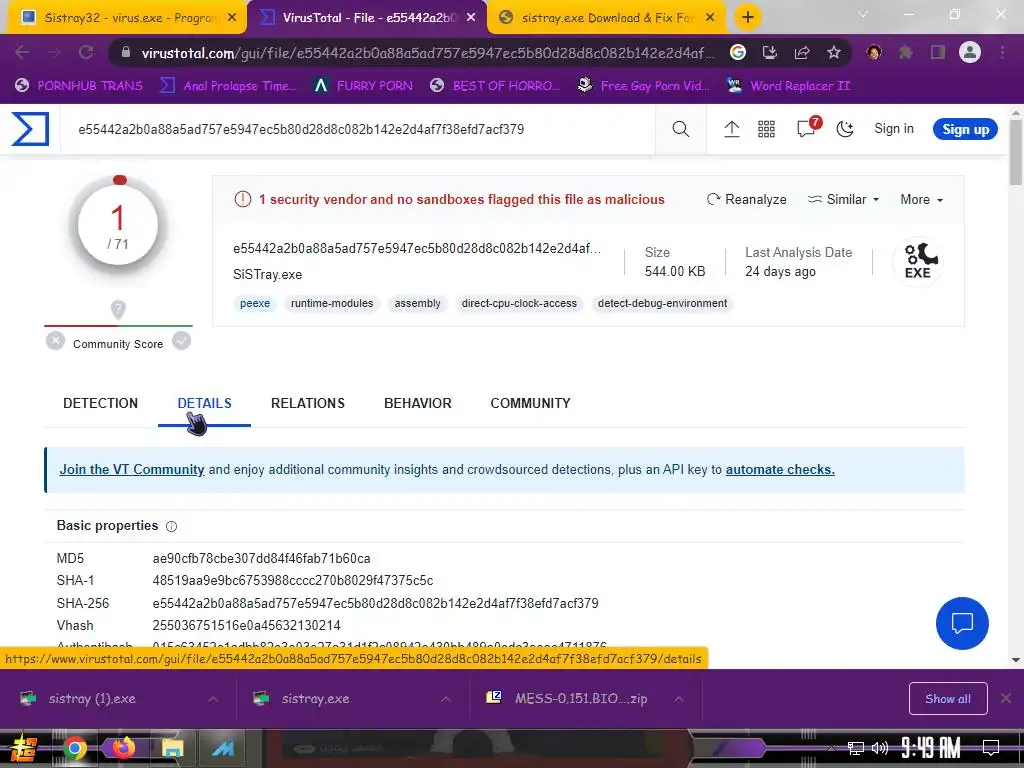
Task: Expand the sistray (1).exe download chevron
Action: (x=213, y=699)
